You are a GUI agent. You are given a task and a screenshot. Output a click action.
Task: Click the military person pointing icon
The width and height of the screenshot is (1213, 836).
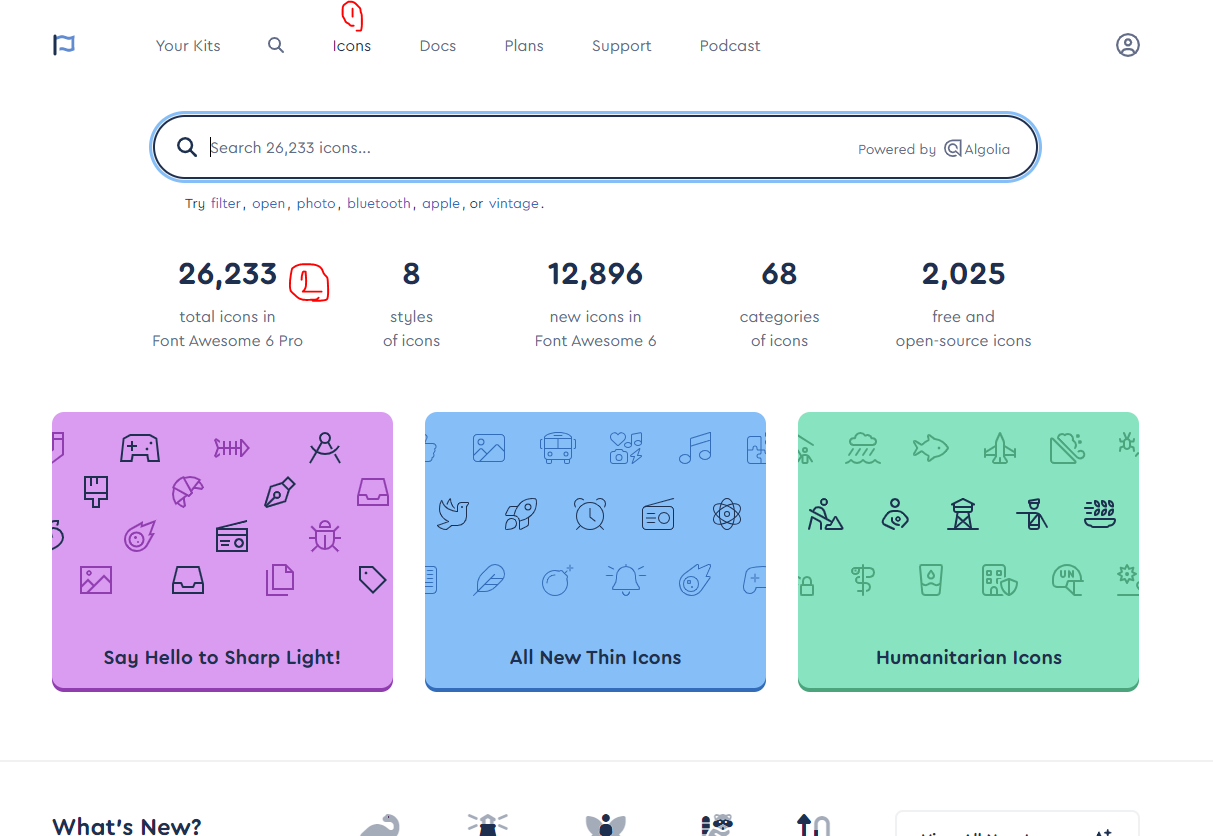pyautogui.click(x=1032, y=514)
